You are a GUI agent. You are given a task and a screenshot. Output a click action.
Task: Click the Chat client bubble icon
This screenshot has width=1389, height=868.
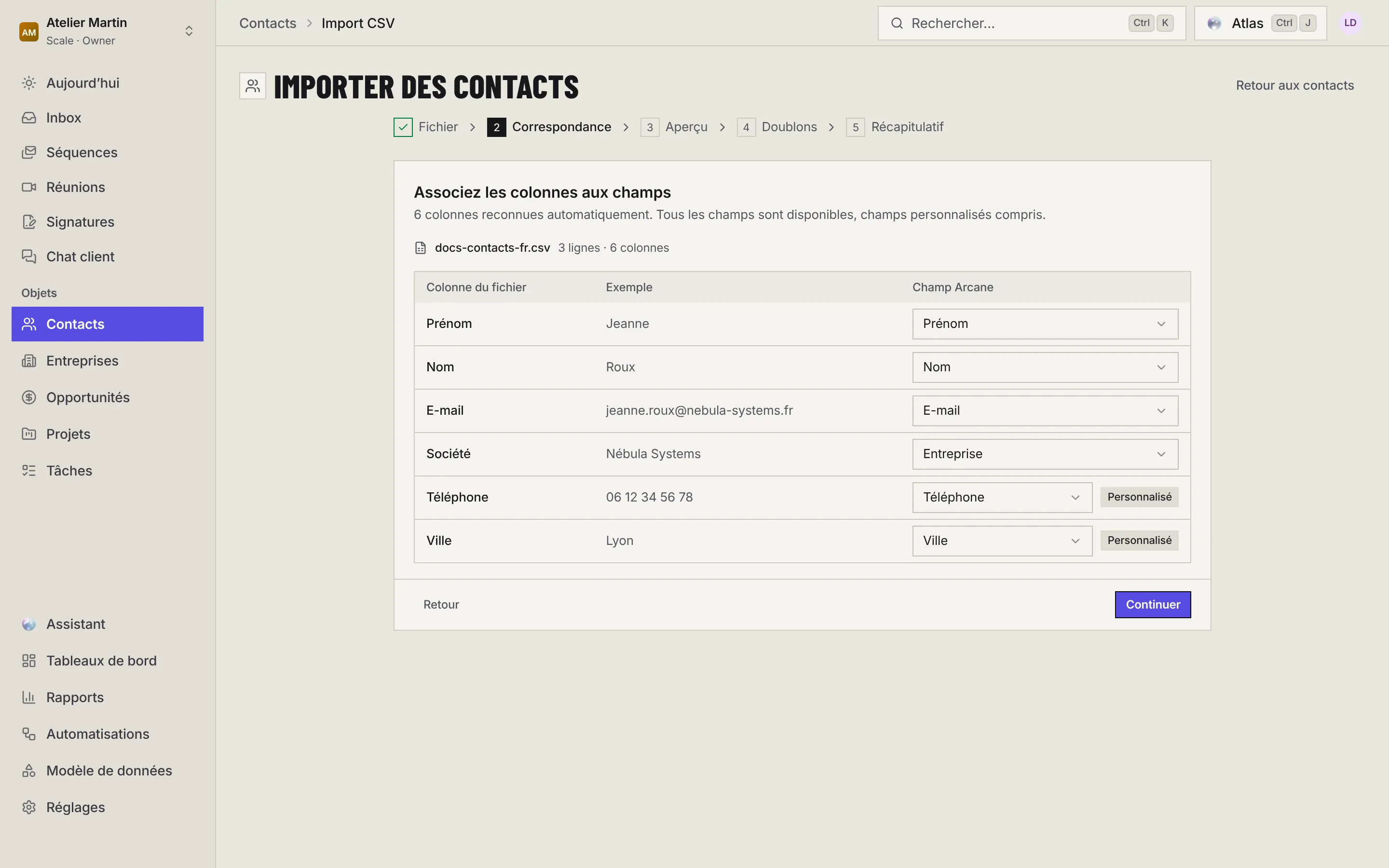29,257
